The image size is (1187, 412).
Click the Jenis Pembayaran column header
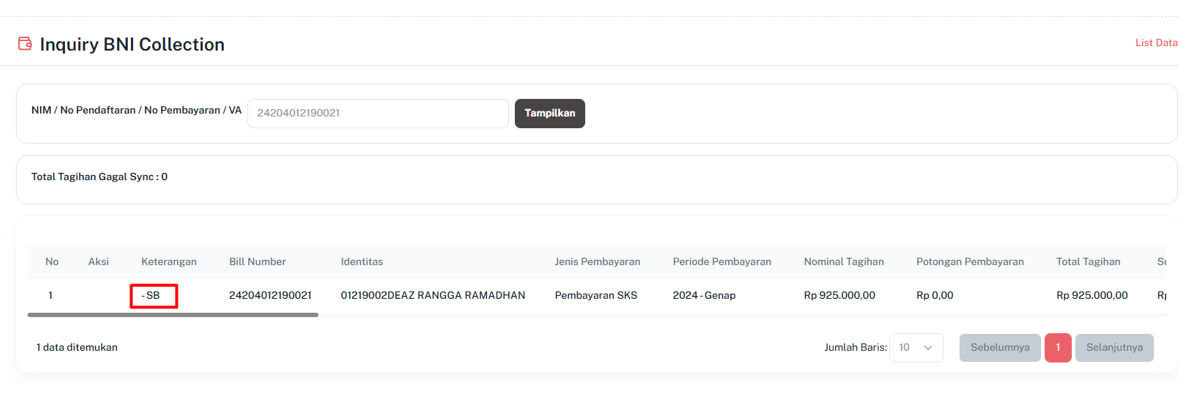[597, 262]
